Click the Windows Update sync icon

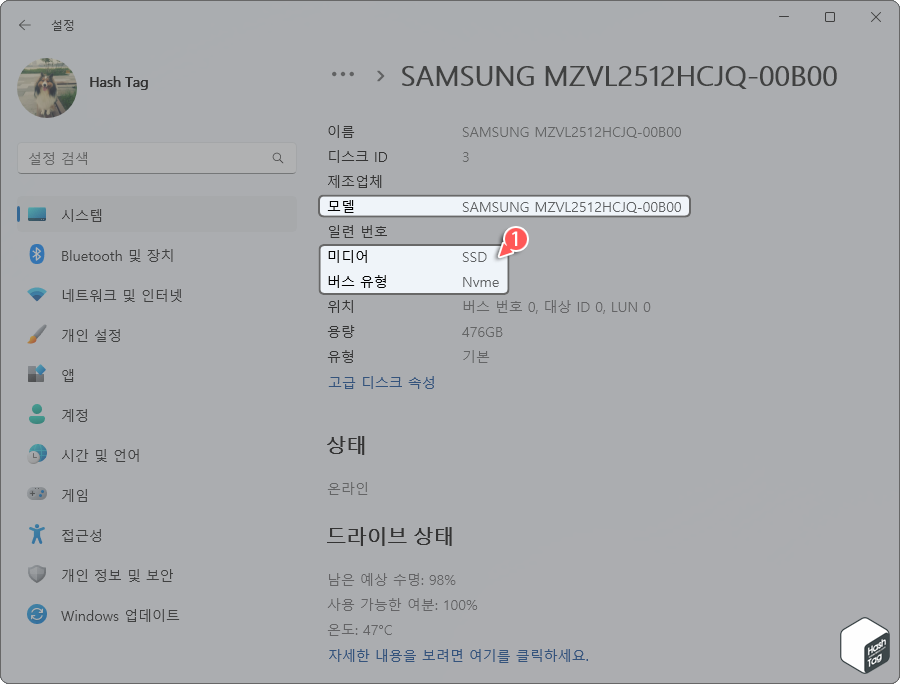pos(37,615)
